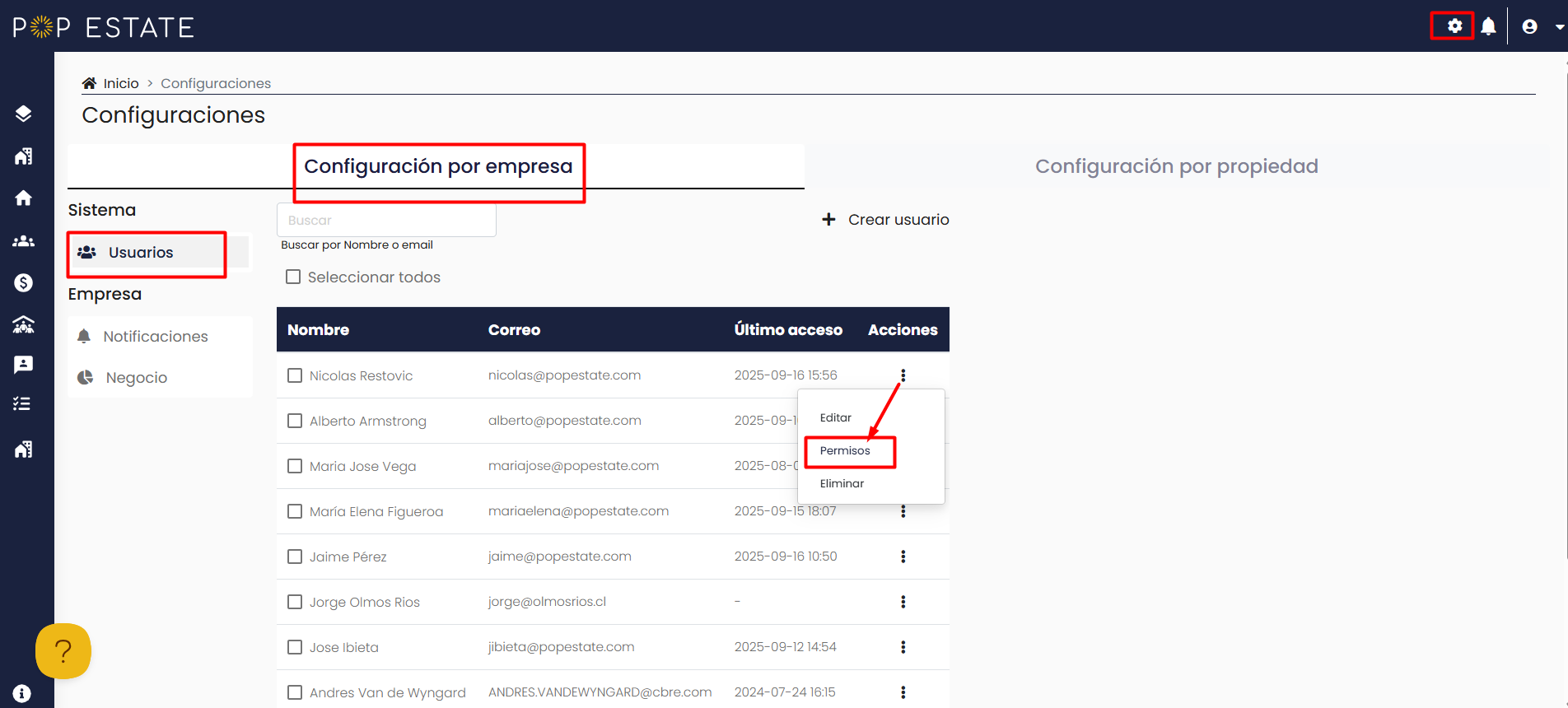Check the Seleccionar todos checkbox
This screenshot has width=1568, height=708.
pos(293,277)
